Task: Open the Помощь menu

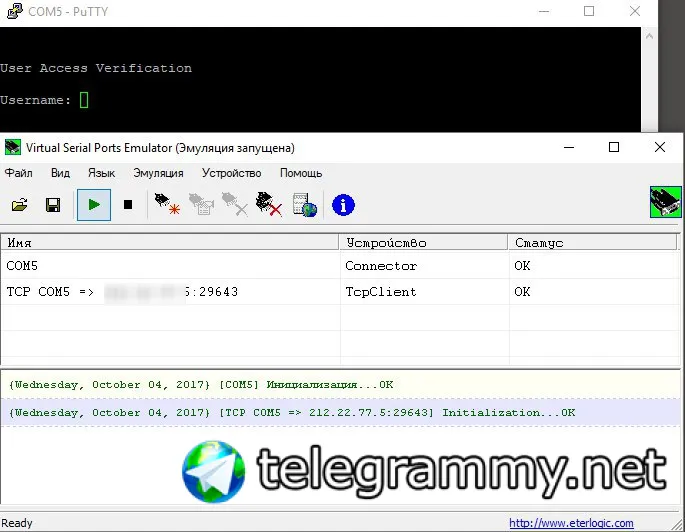Action: [301, 173]
